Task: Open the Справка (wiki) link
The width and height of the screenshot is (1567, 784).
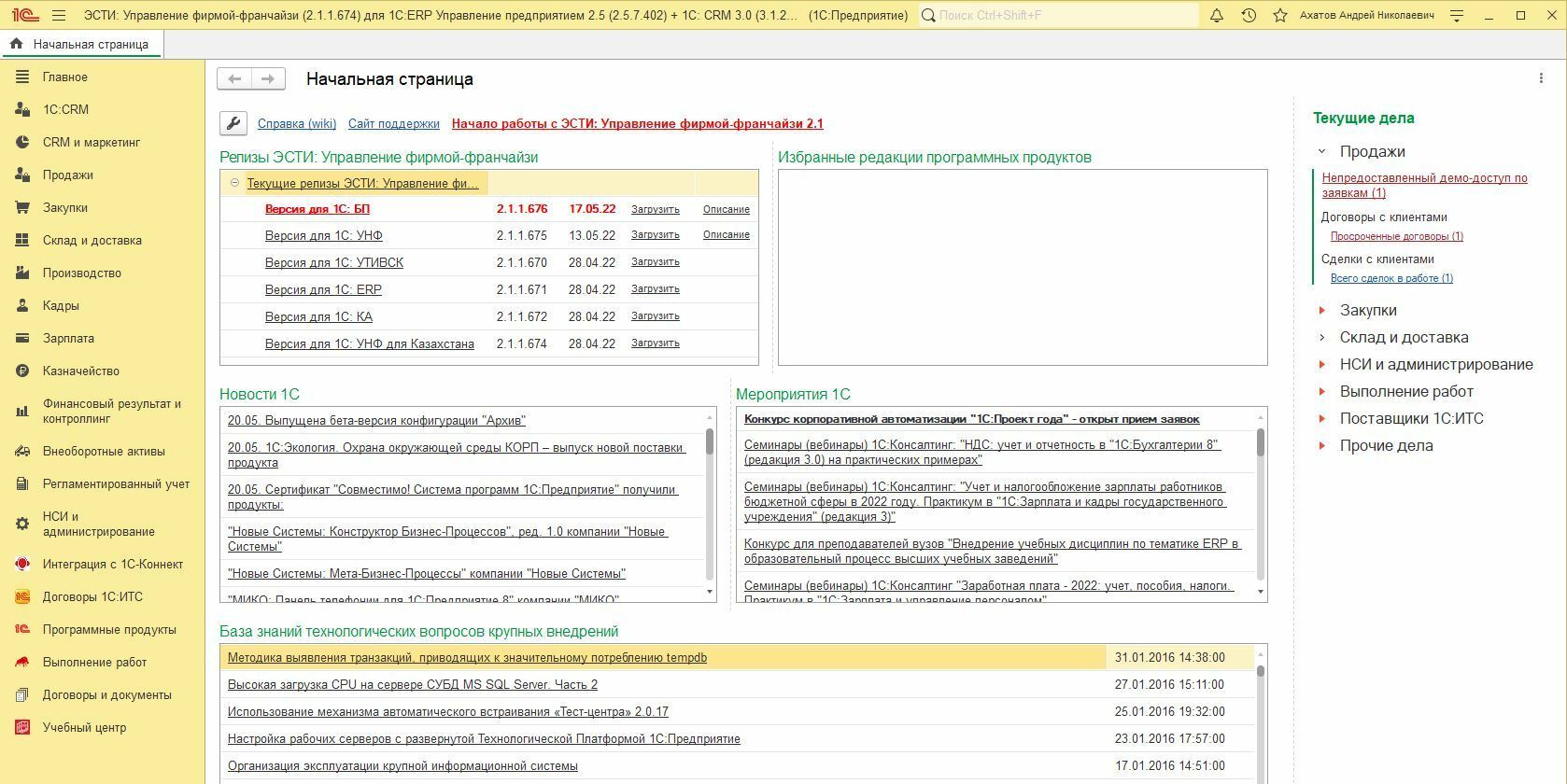Action: pyautogui.click(x=297, y=123)
